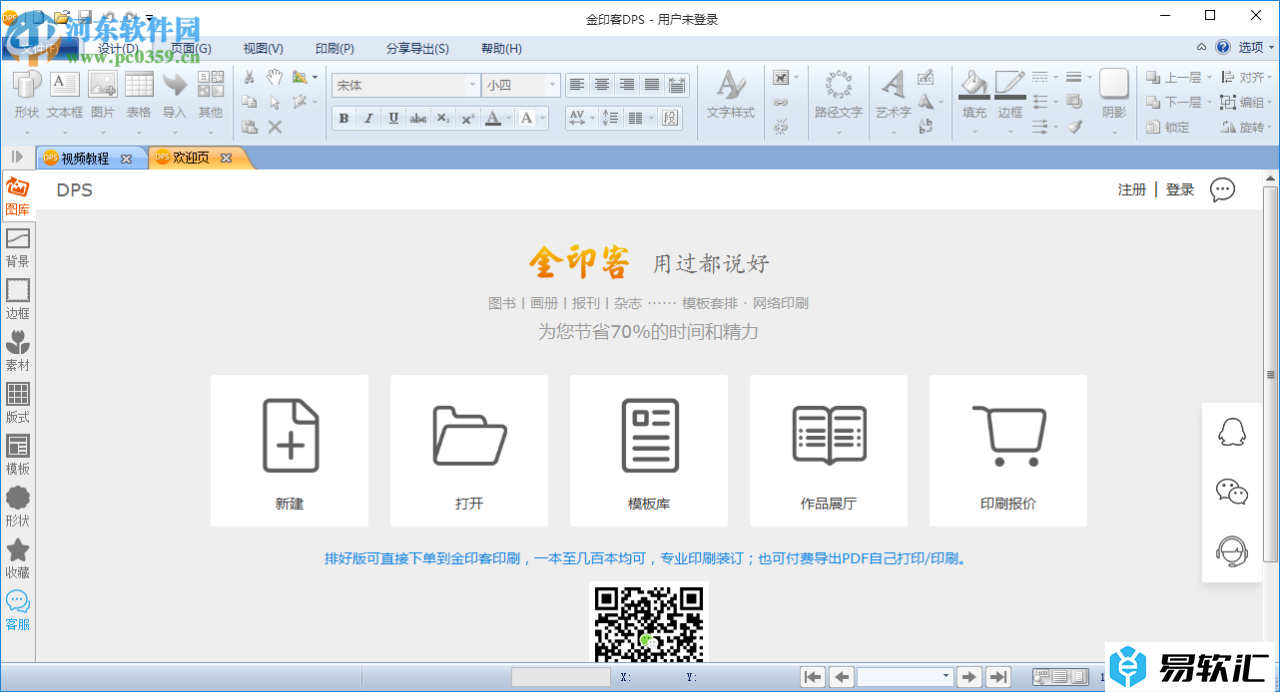
Task: Click the 登录 login link
Action: [x=1180, y=190]
